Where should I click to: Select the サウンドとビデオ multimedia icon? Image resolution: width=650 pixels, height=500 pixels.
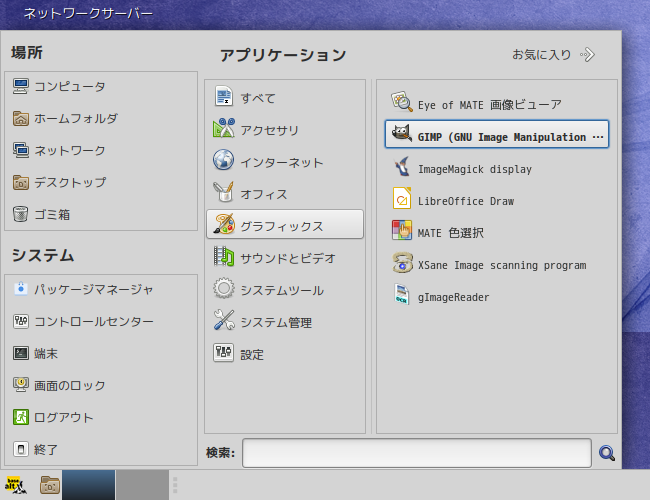224,256
